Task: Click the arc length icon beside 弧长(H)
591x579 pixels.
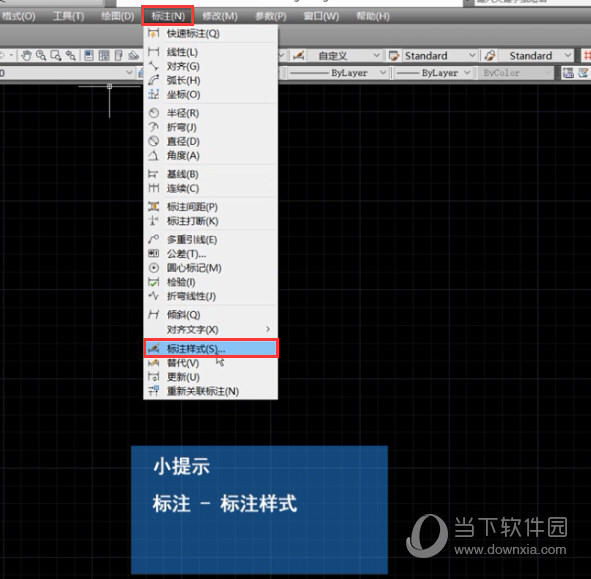Action: (x=153, y=80)
